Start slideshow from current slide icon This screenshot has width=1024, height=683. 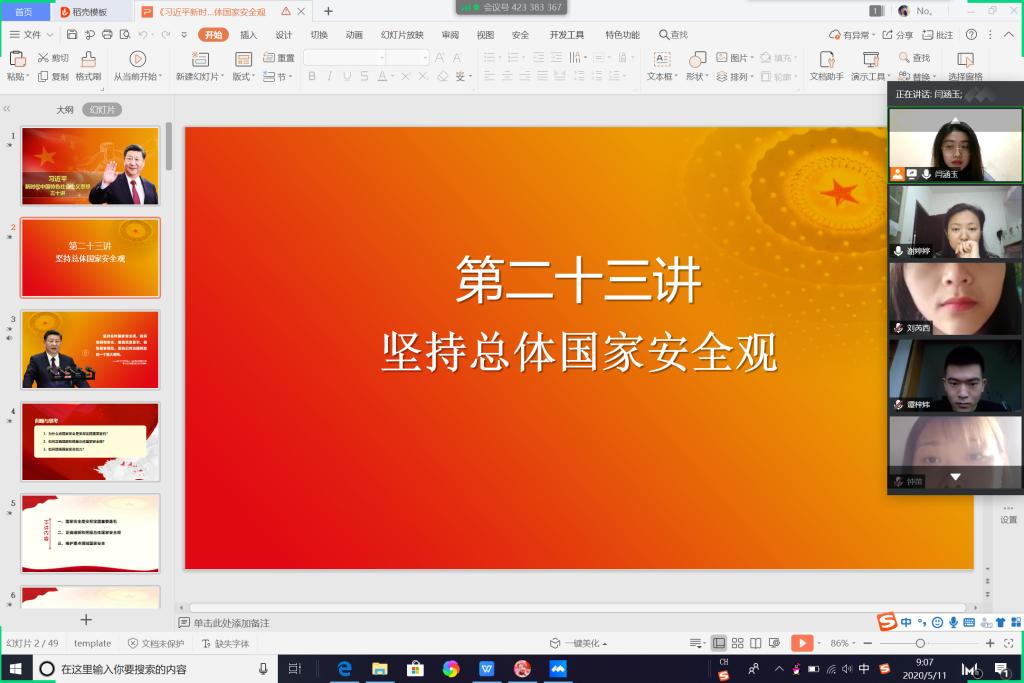coord(137,60)
